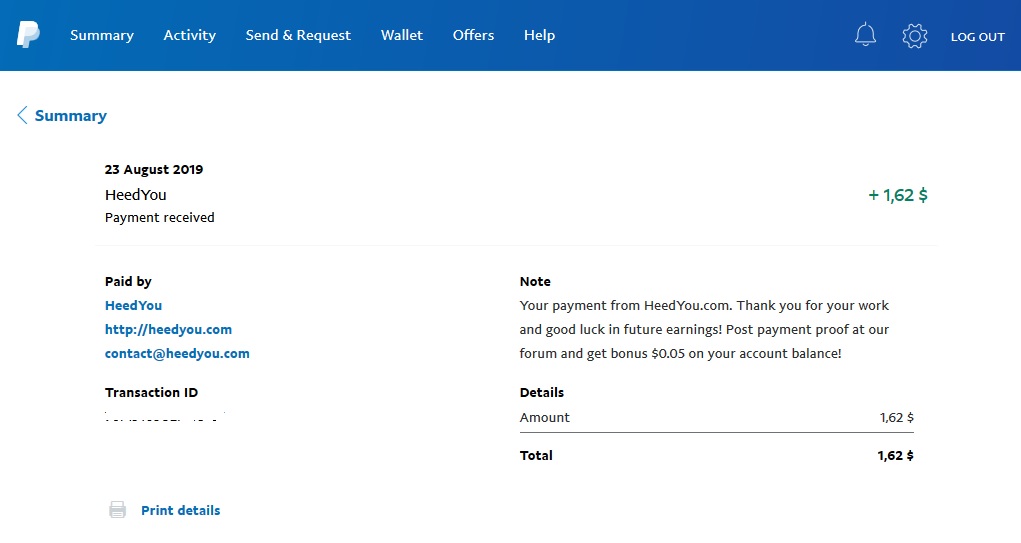Open the HeedYou payer link

tap(133, 305)
